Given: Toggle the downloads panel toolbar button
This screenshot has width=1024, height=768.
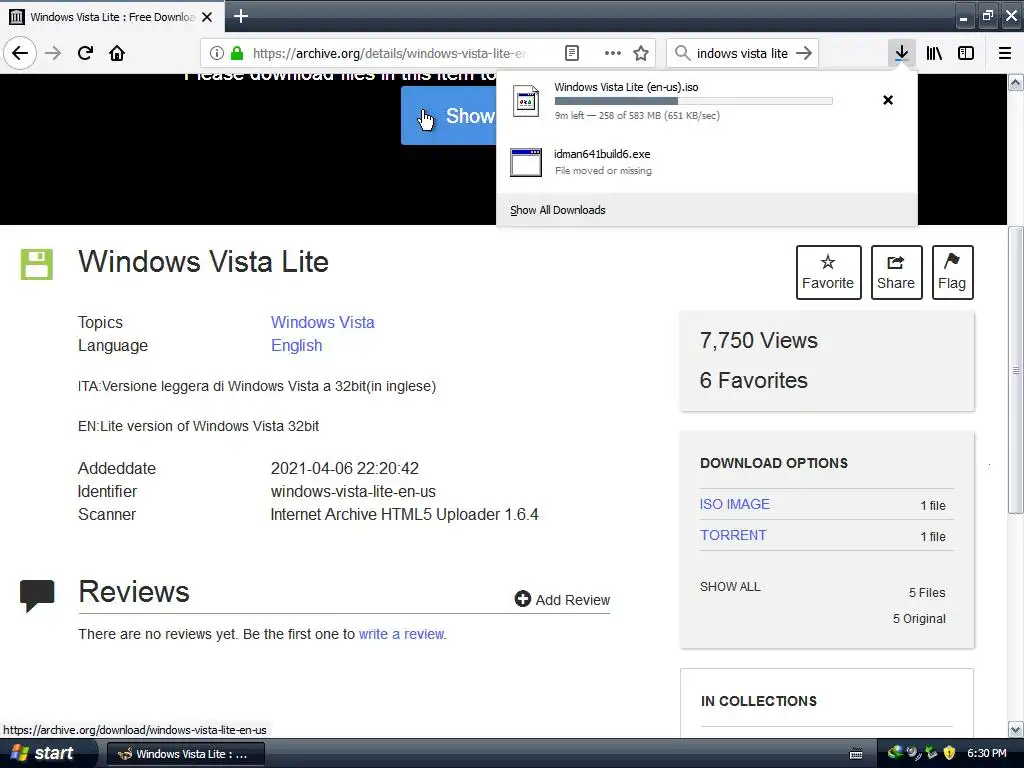Looking at the screenshot, I should (901, 53).
